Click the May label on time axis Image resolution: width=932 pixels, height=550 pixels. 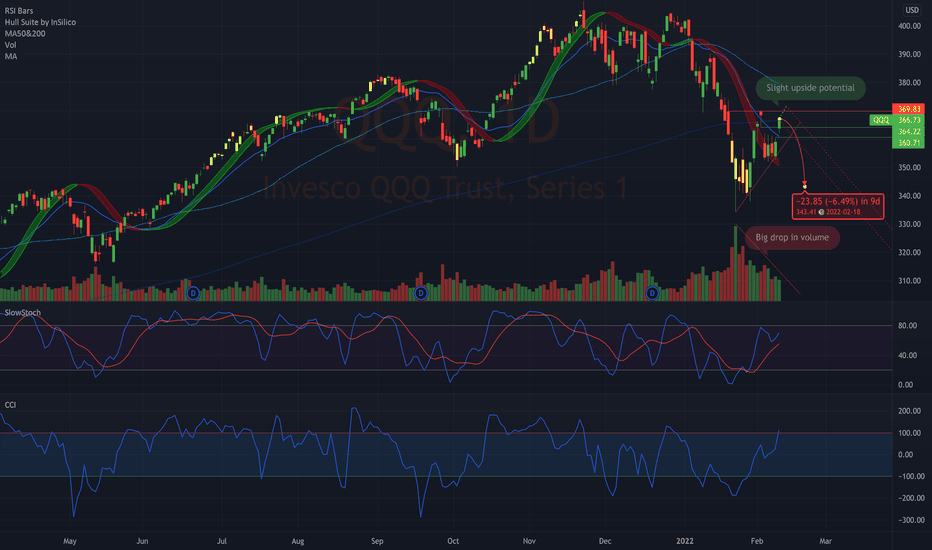(x=70, y=541)
